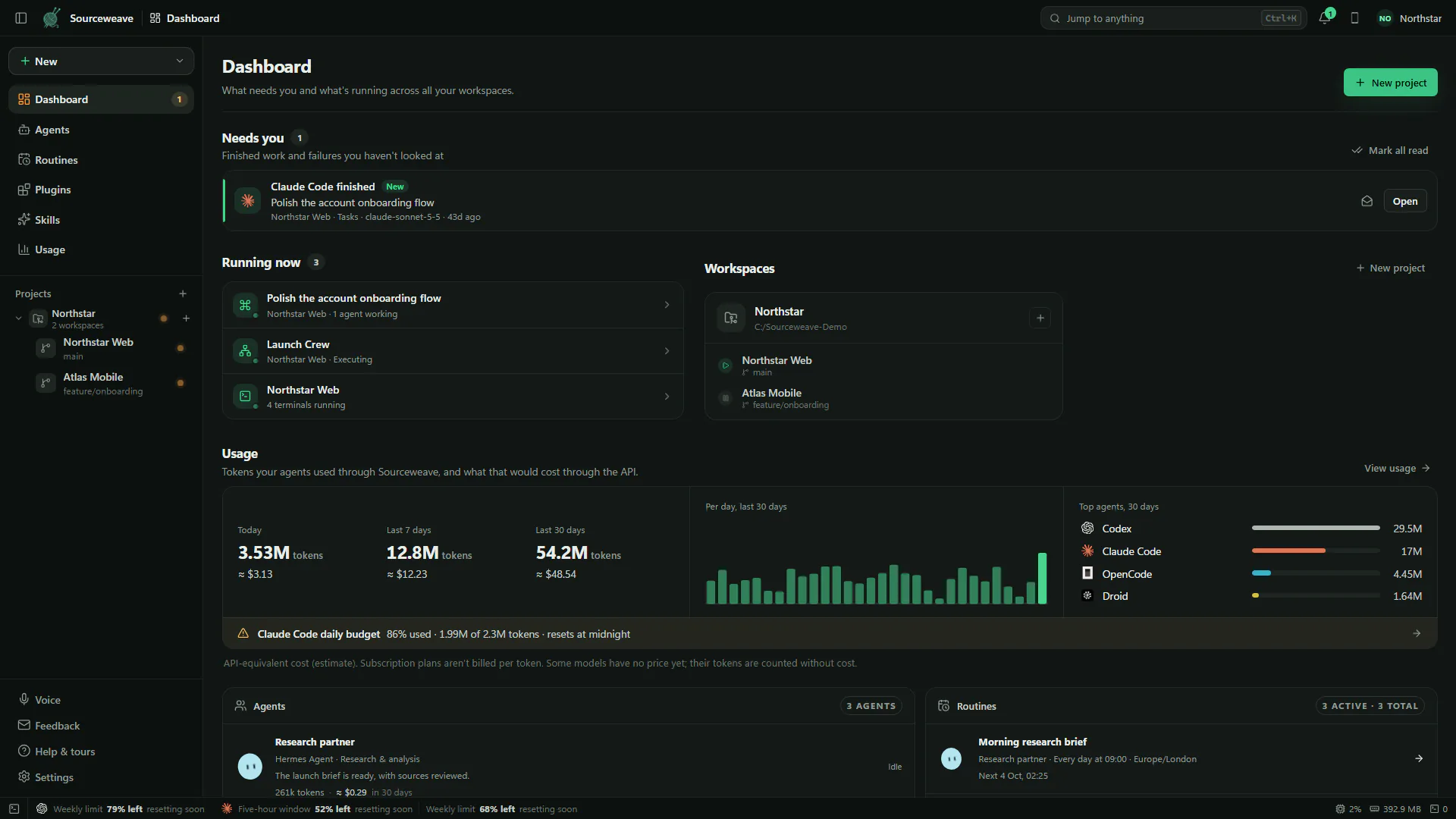The height and width of the screenshot is (819, 1456).
Task: Open the New dropdown in sidebar
Action: [101, 61]
